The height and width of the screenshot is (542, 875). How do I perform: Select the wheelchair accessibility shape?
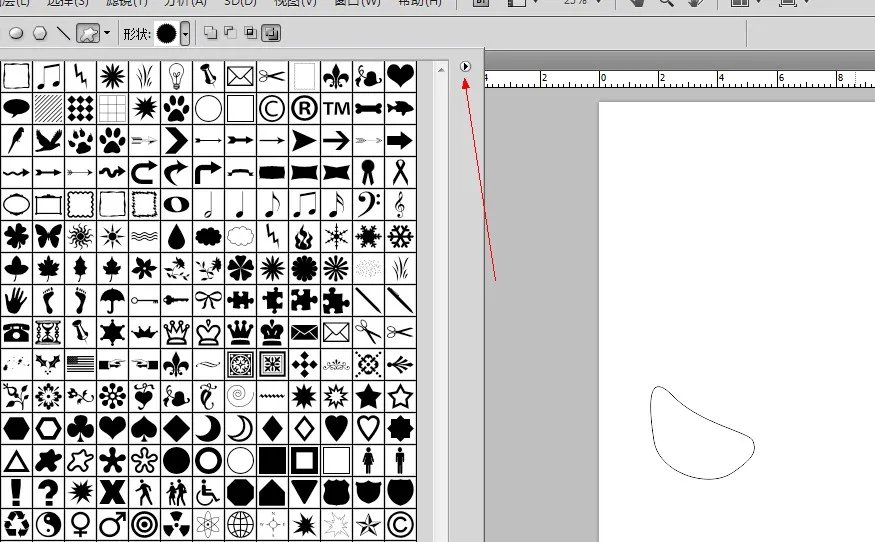point(208,491)
